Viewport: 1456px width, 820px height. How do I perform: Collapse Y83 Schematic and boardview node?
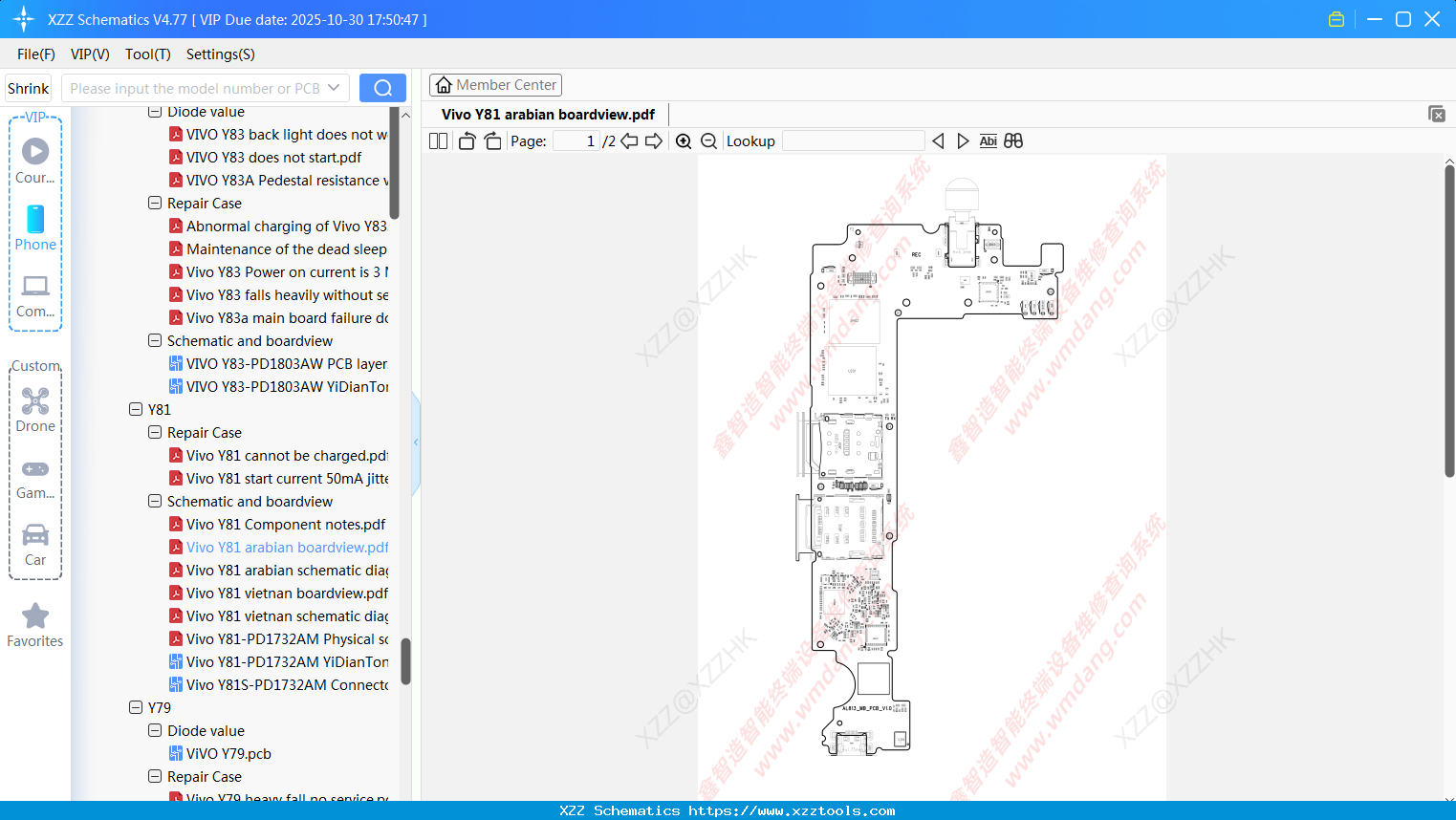155,340
